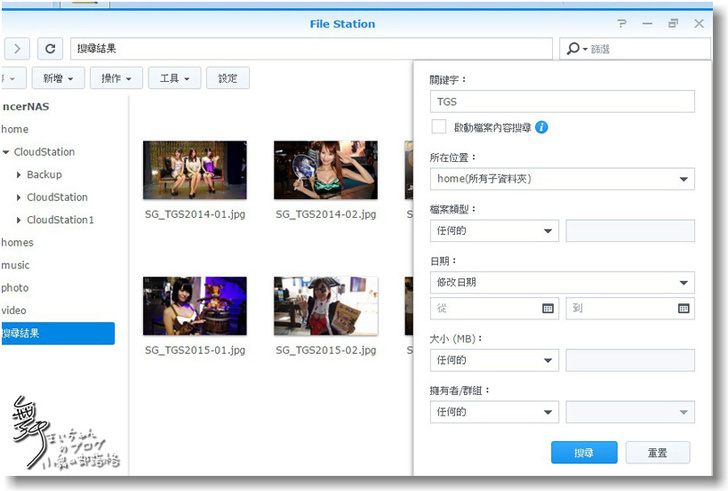Viewport: 728px width, 491px height.
Task: Open the 修改日期 date type dropdown
Action: (x=561, y=283)
